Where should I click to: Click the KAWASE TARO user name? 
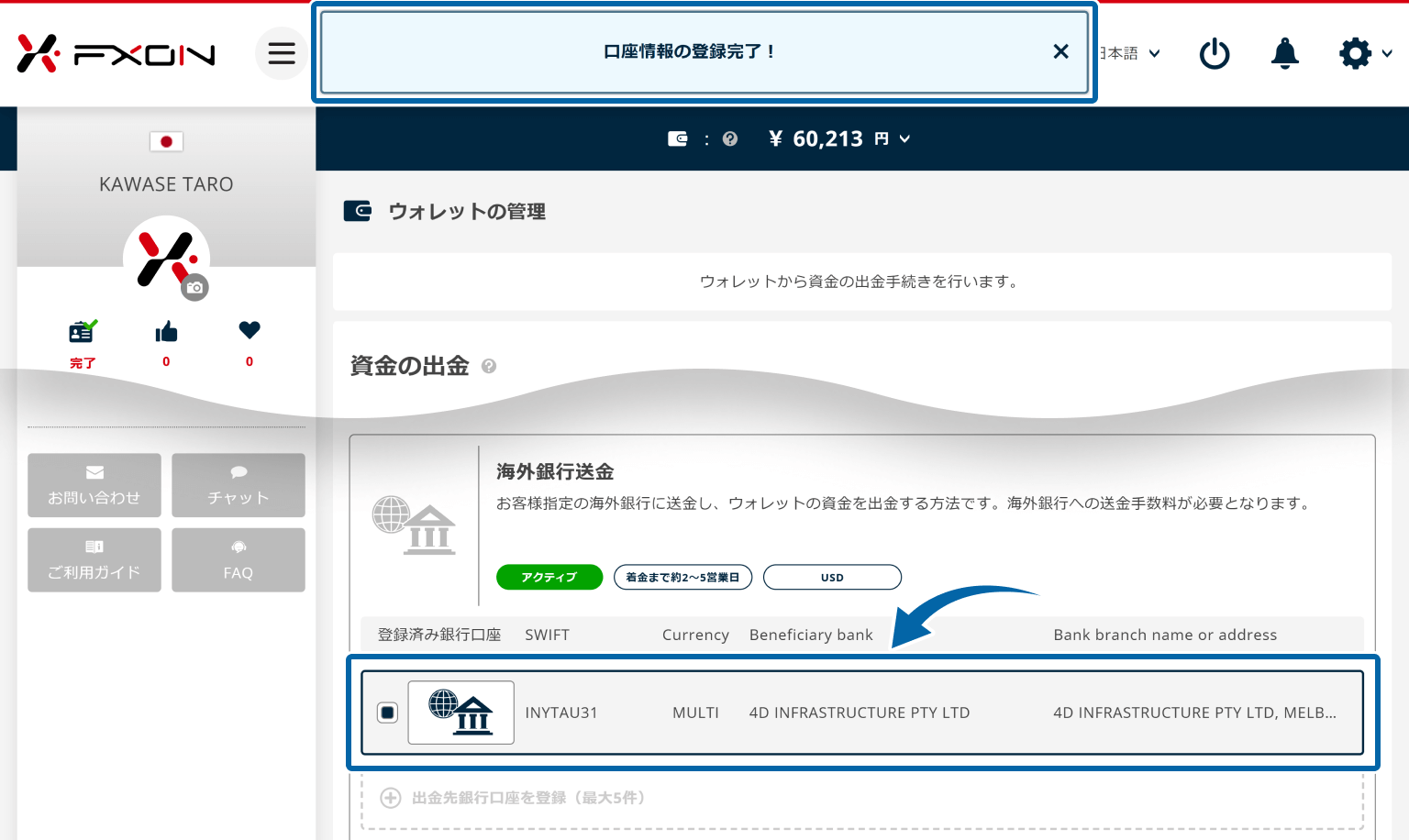pos(166,184)
